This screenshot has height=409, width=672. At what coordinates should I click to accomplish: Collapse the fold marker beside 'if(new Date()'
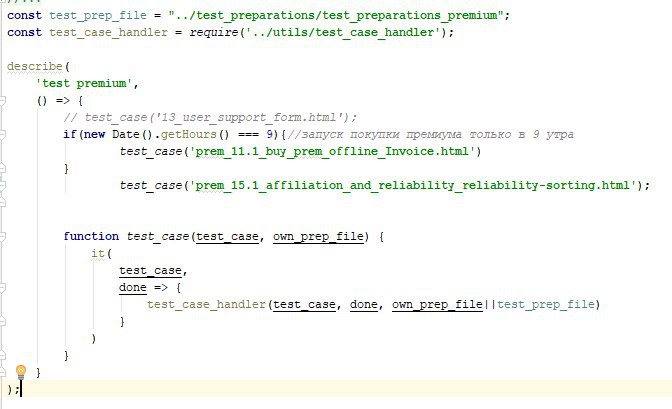click(2, 135)
